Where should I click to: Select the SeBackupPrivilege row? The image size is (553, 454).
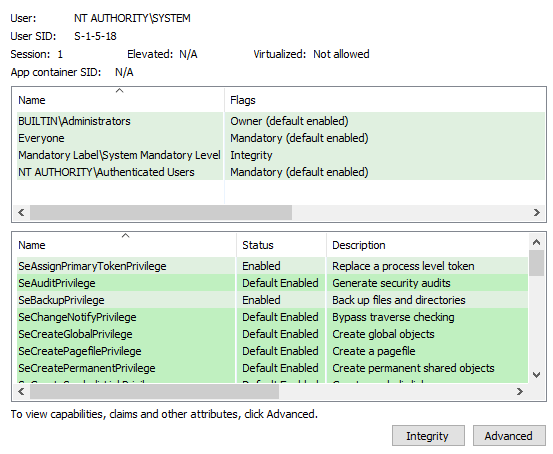coord(272,300)
